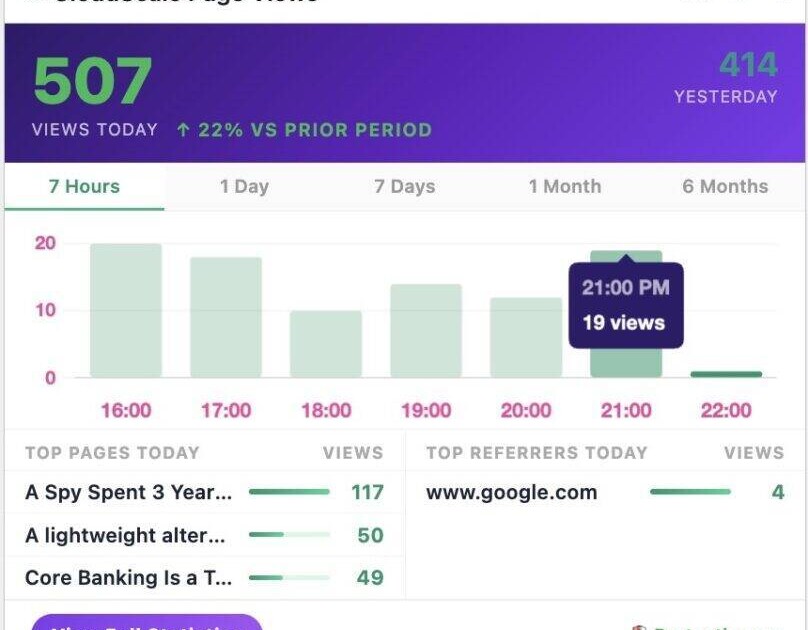Click the www.google.com referrer

click(511, 492)
